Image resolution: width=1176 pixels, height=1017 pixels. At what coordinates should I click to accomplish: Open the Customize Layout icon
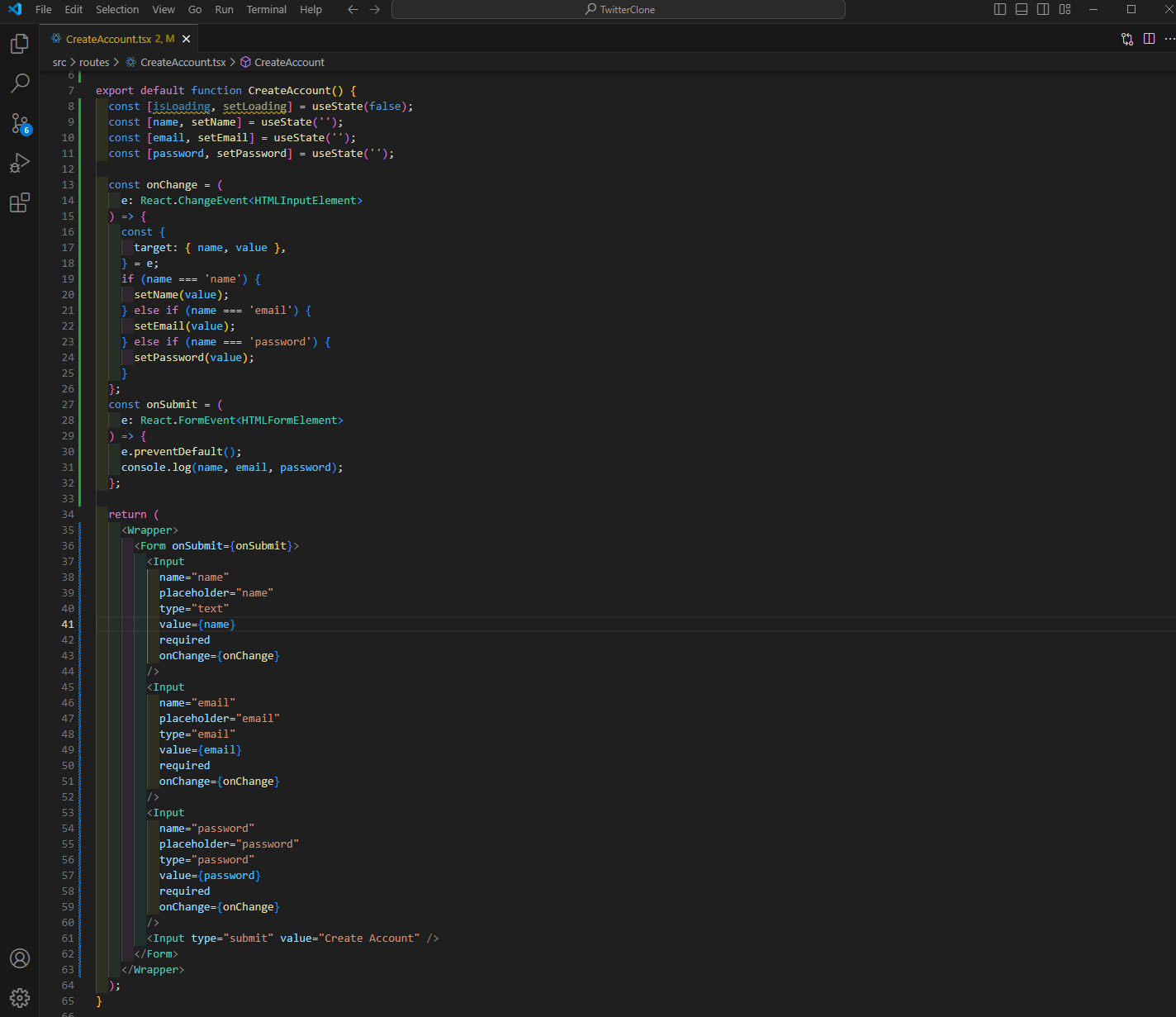pyautogui.click(x=1065, y=9)
